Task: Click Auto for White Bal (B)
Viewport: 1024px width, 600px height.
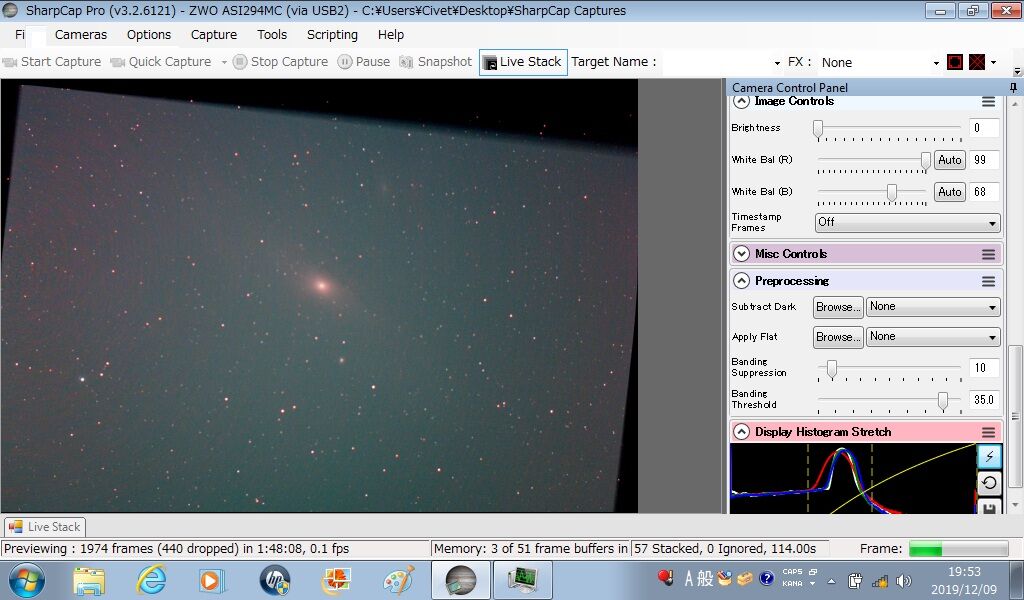Action: [x=950, y=192]
